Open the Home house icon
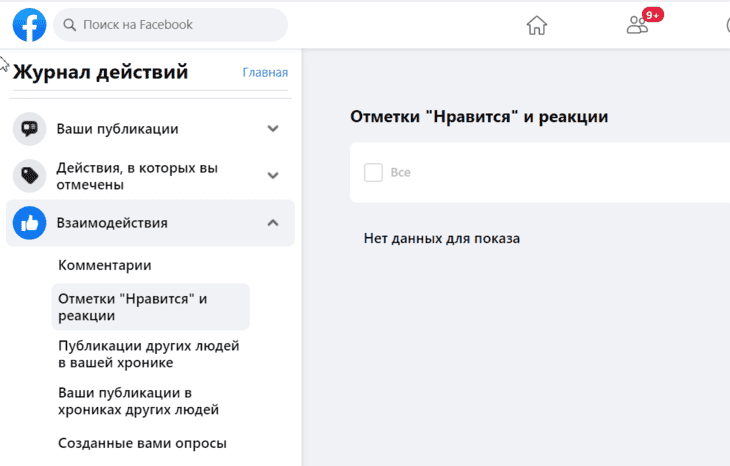Screen dimensions: 730x466 click(x=536, y=25)
